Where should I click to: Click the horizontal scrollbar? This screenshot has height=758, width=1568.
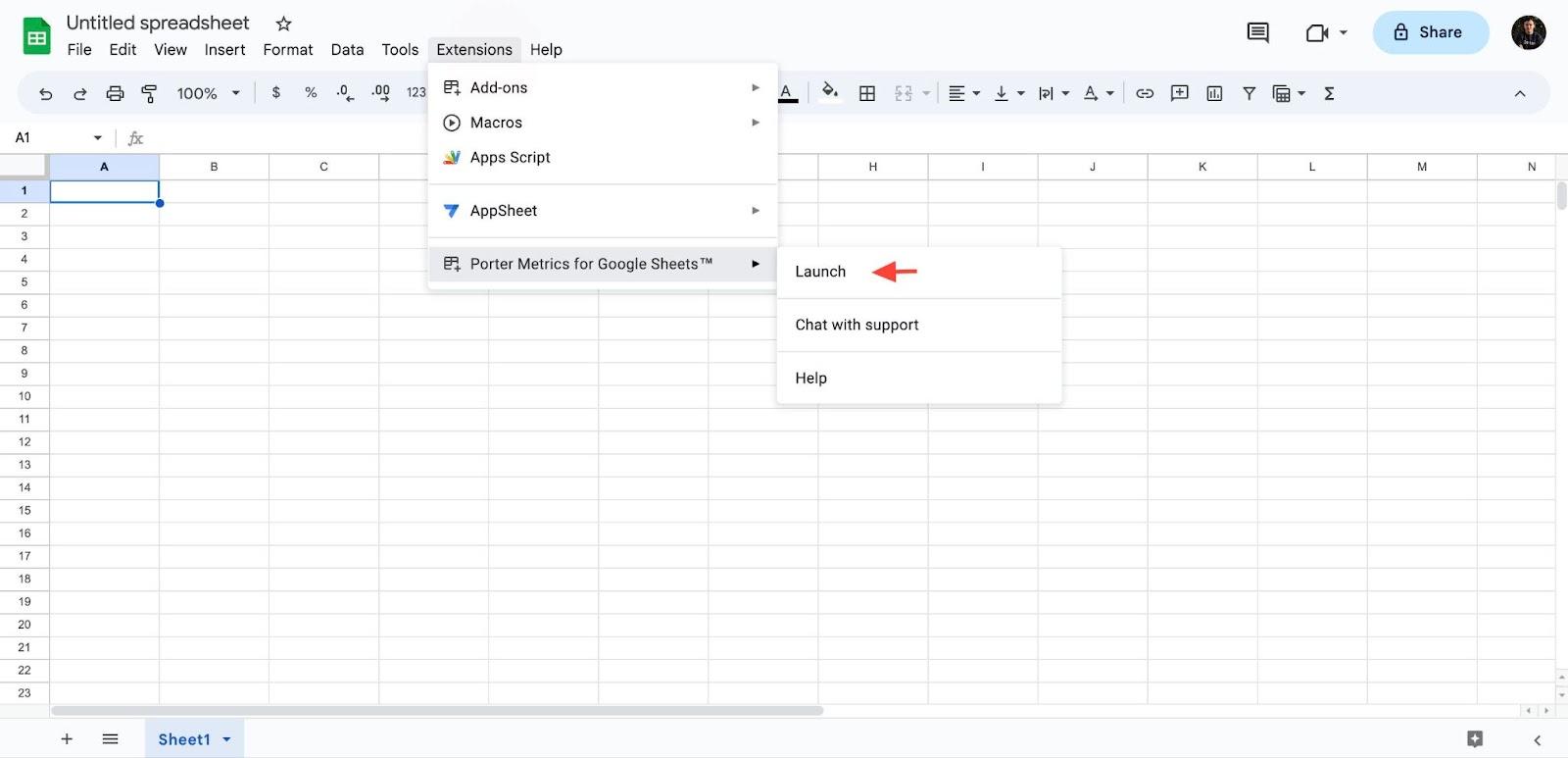(437, 711)
